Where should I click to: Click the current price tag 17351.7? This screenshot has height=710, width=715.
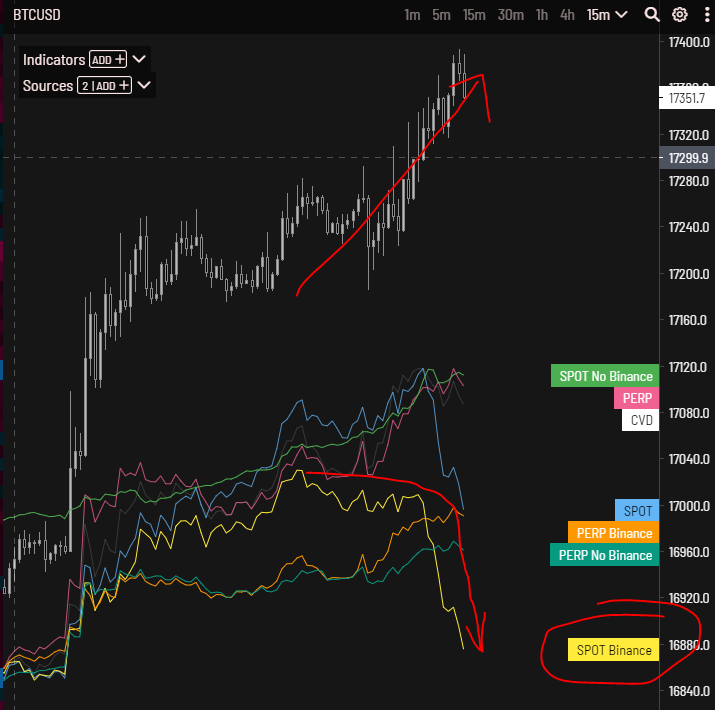coord(687,98)
